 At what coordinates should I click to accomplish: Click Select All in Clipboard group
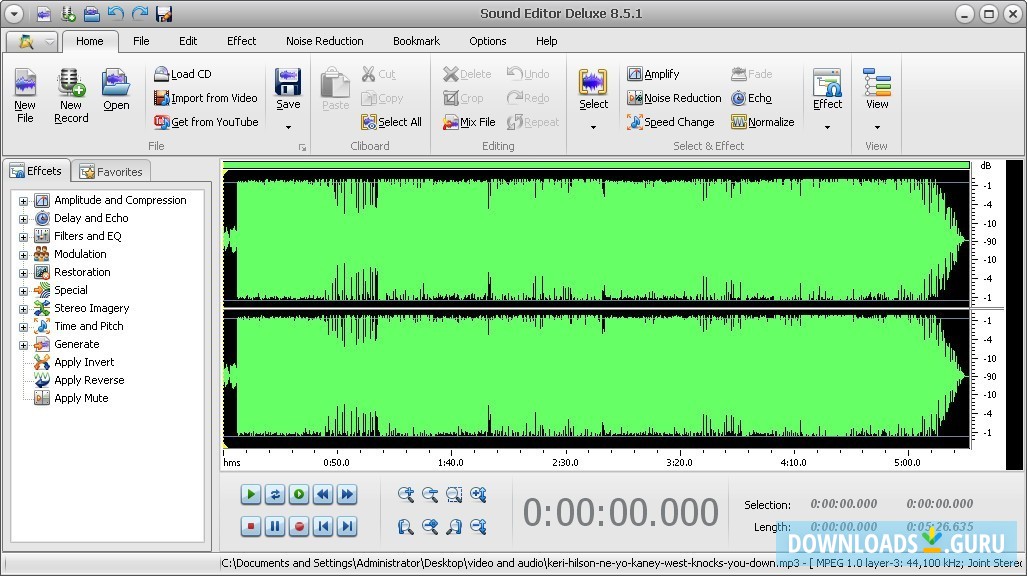tap(391, 122)
